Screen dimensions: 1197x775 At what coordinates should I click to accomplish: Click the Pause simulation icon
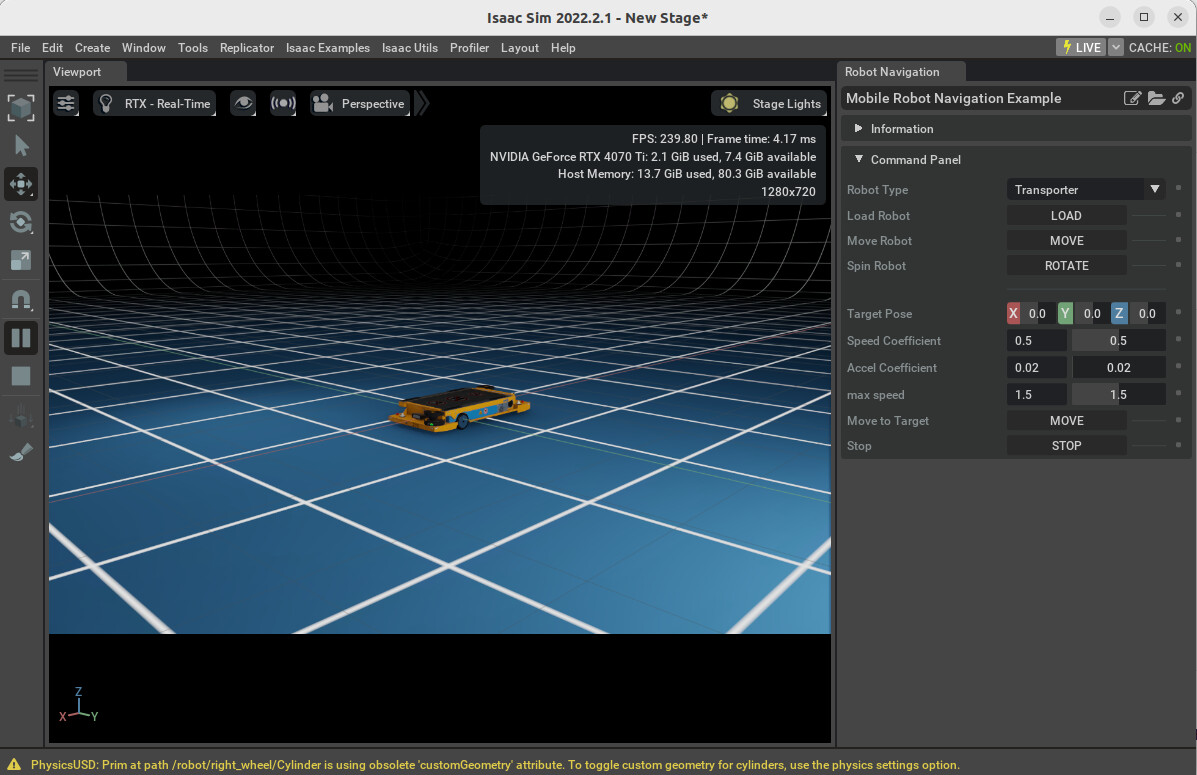(x=21, y=337)
